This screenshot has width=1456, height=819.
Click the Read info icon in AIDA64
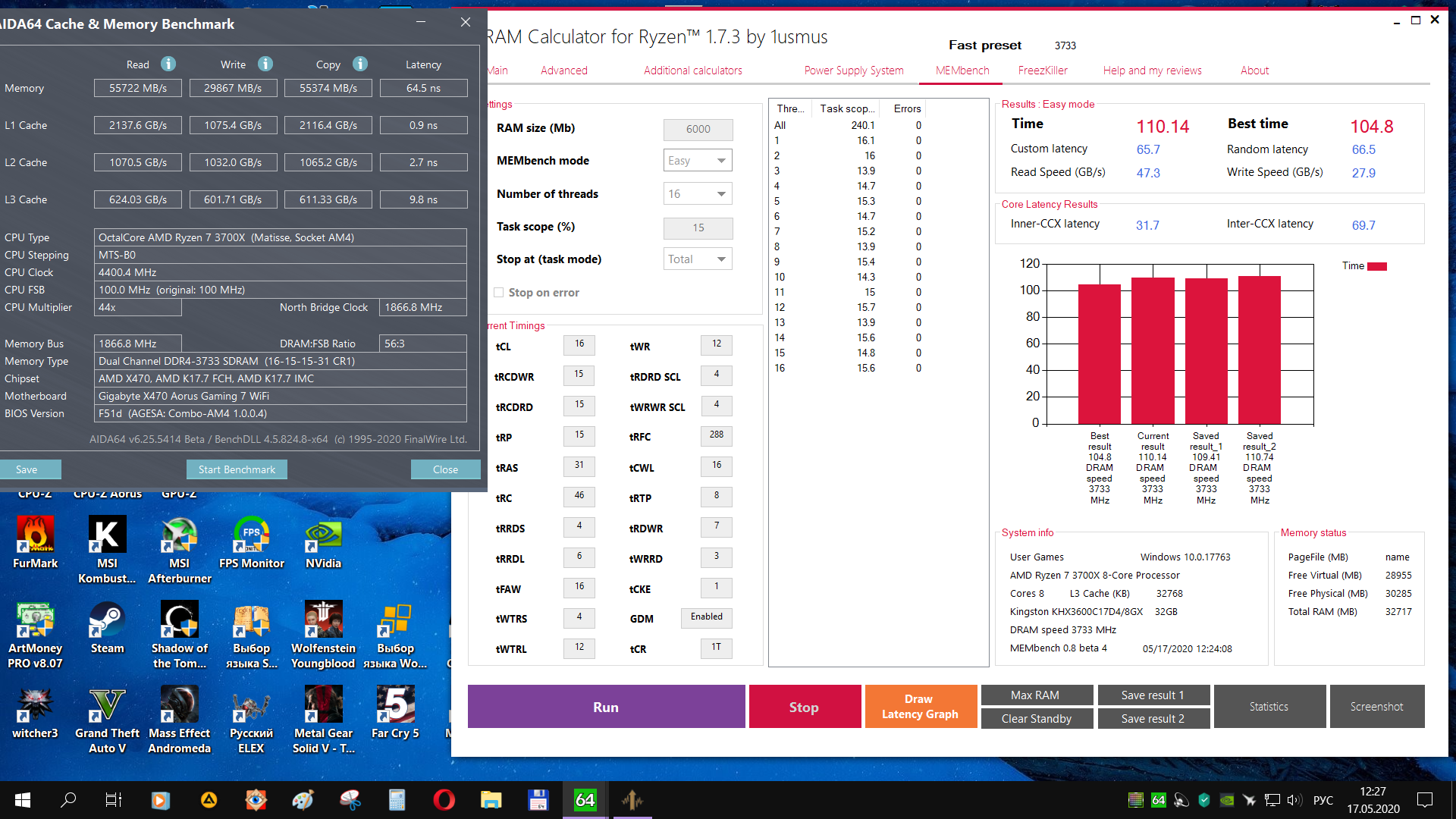click(x=168, y=64)
